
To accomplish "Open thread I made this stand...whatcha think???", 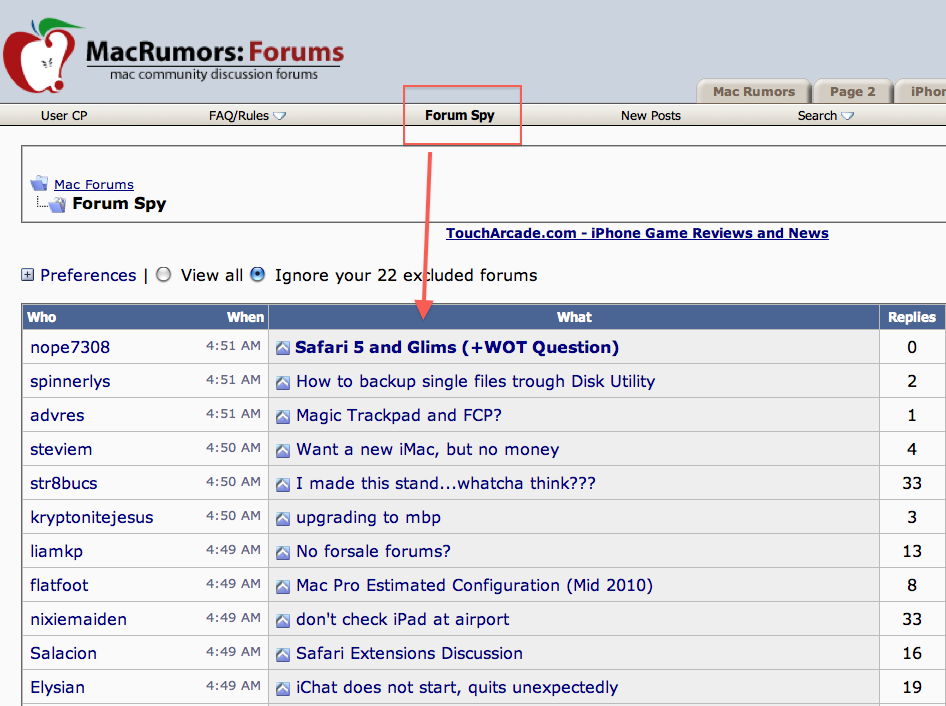I will click(446, 483).
